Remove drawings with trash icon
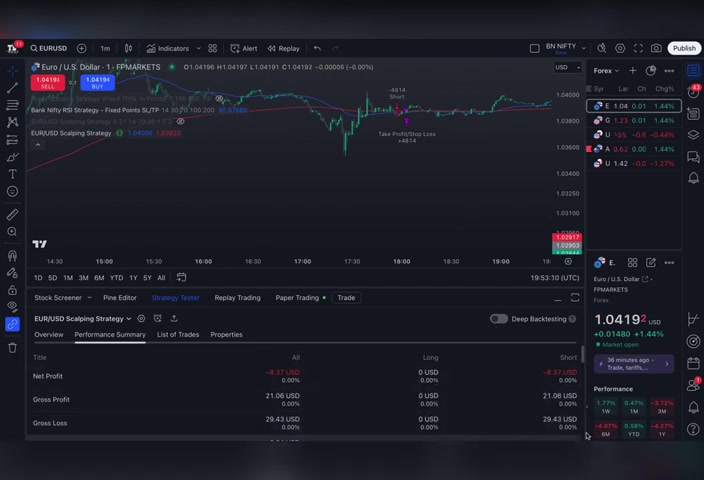Image resolution: width=704 pixels, height=480 pixels. (x=12, y=348)
